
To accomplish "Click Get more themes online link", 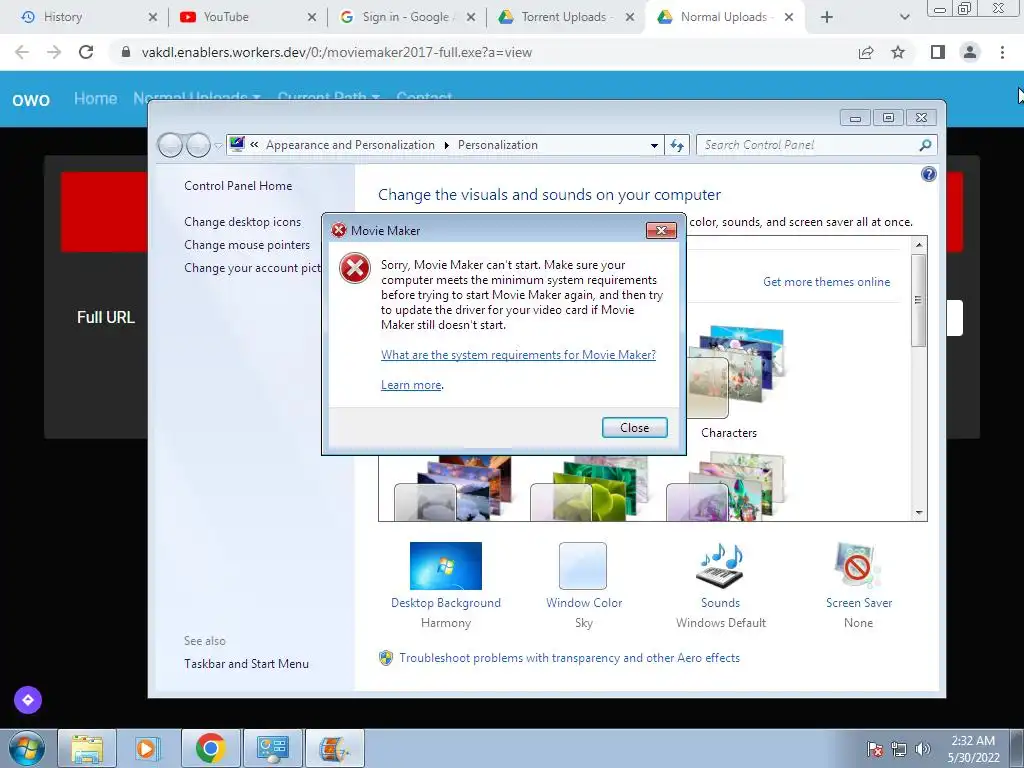I will 826,281.
